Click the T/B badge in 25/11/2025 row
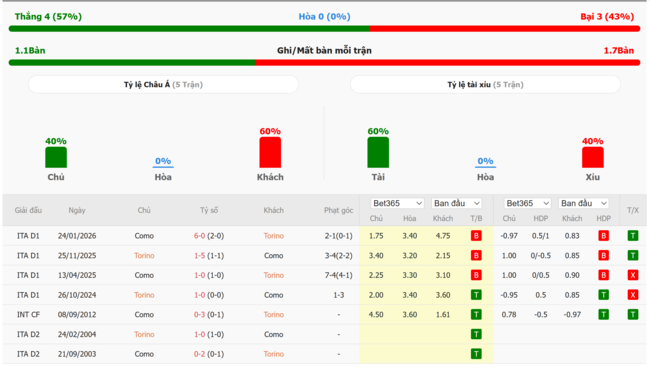The image size is (650, 368). (476, 256)
